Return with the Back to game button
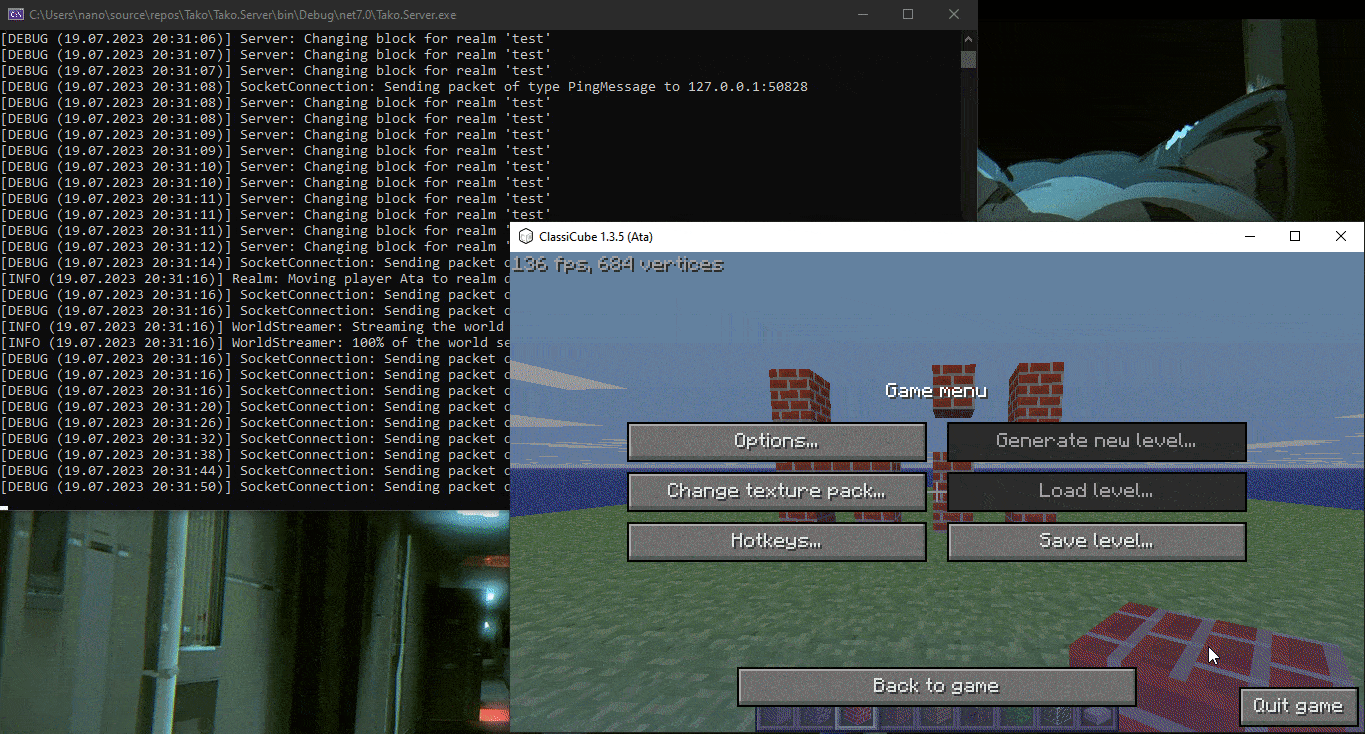Image resolution: width=1365 pixels, height=734 pixels. (937, 686)
